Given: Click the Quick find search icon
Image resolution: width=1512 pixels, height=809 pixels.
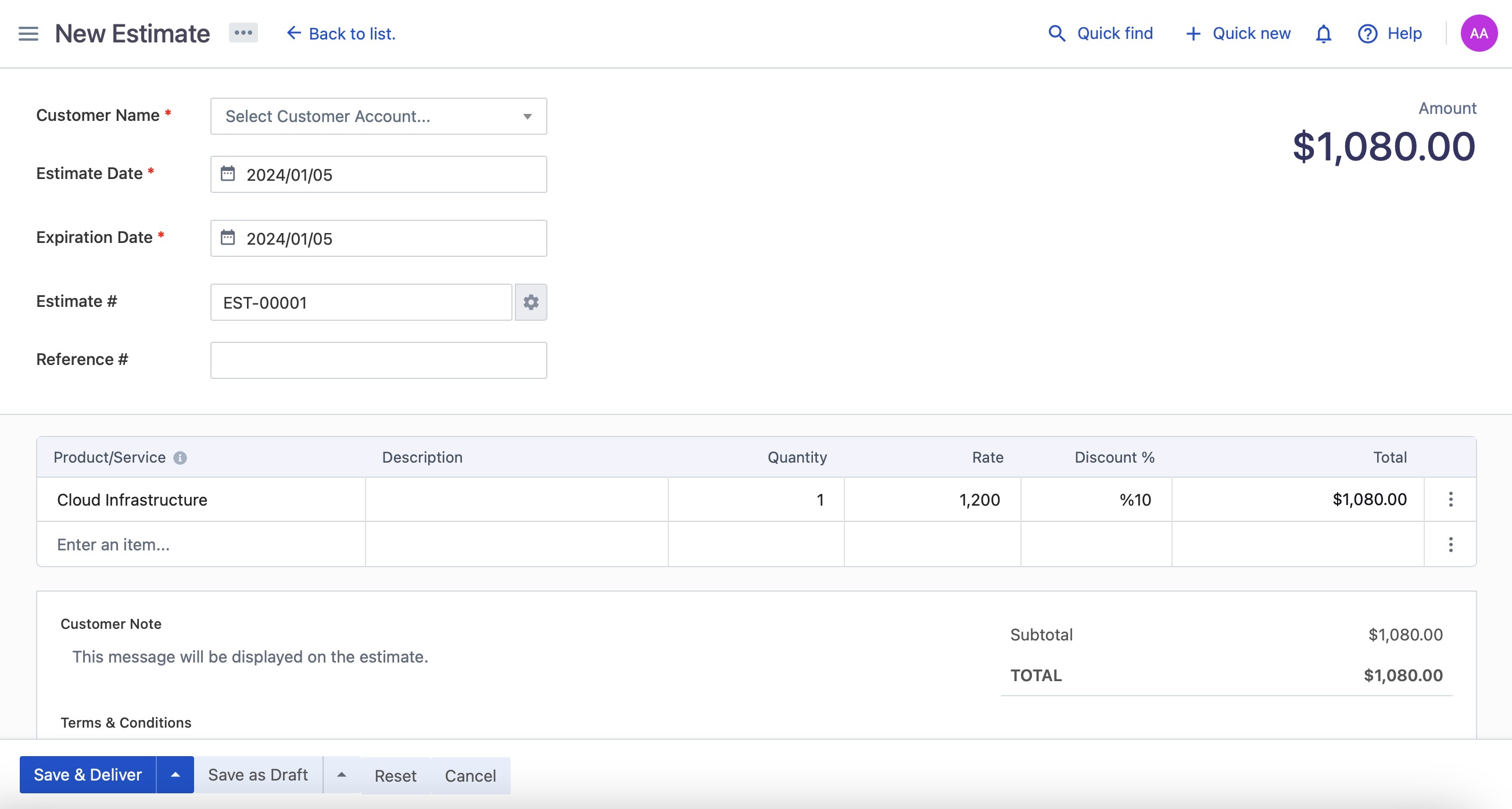Looking at the screenshot, I should coord(1057,32).
